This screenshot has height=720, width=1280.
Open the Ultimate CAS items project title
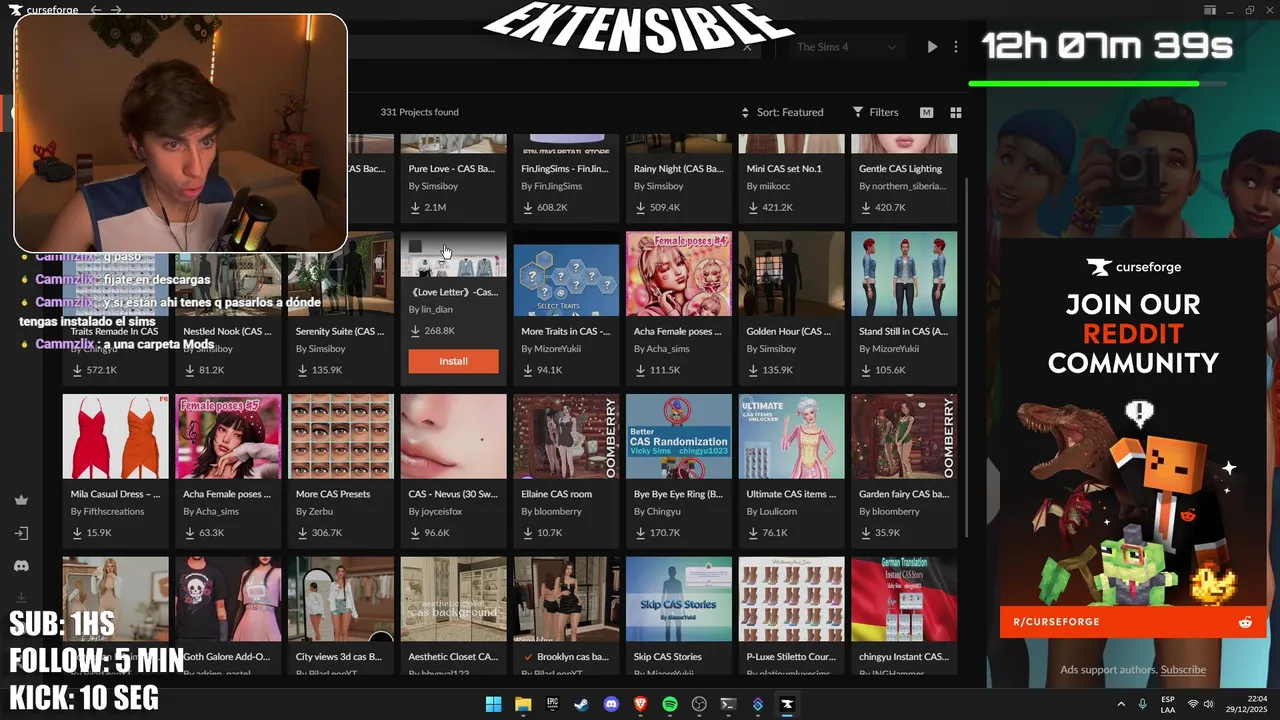pyautogui.click(x=791, y=494)
